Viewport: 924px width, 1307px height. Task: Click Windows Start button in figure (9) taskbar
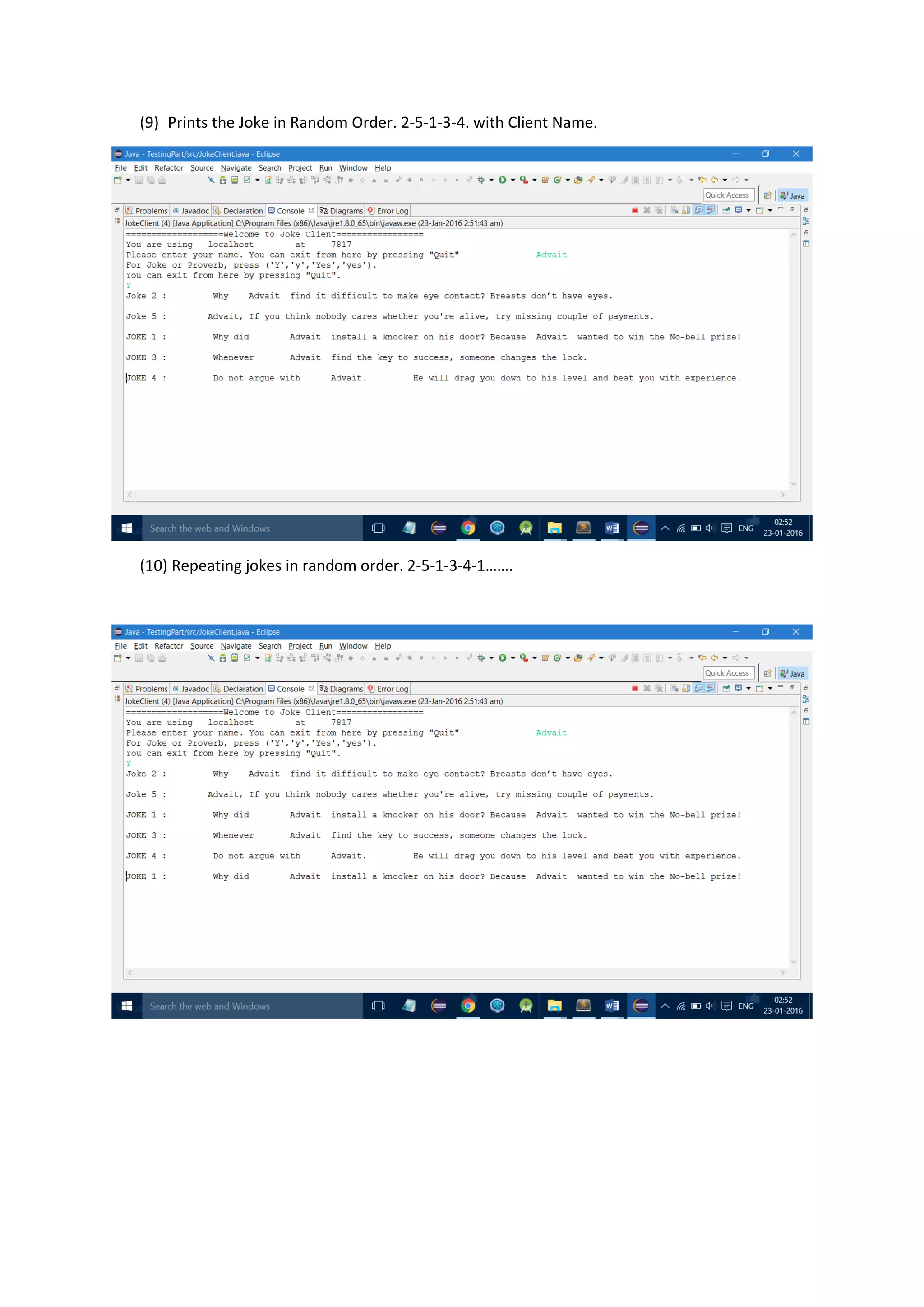click(127, 528)
